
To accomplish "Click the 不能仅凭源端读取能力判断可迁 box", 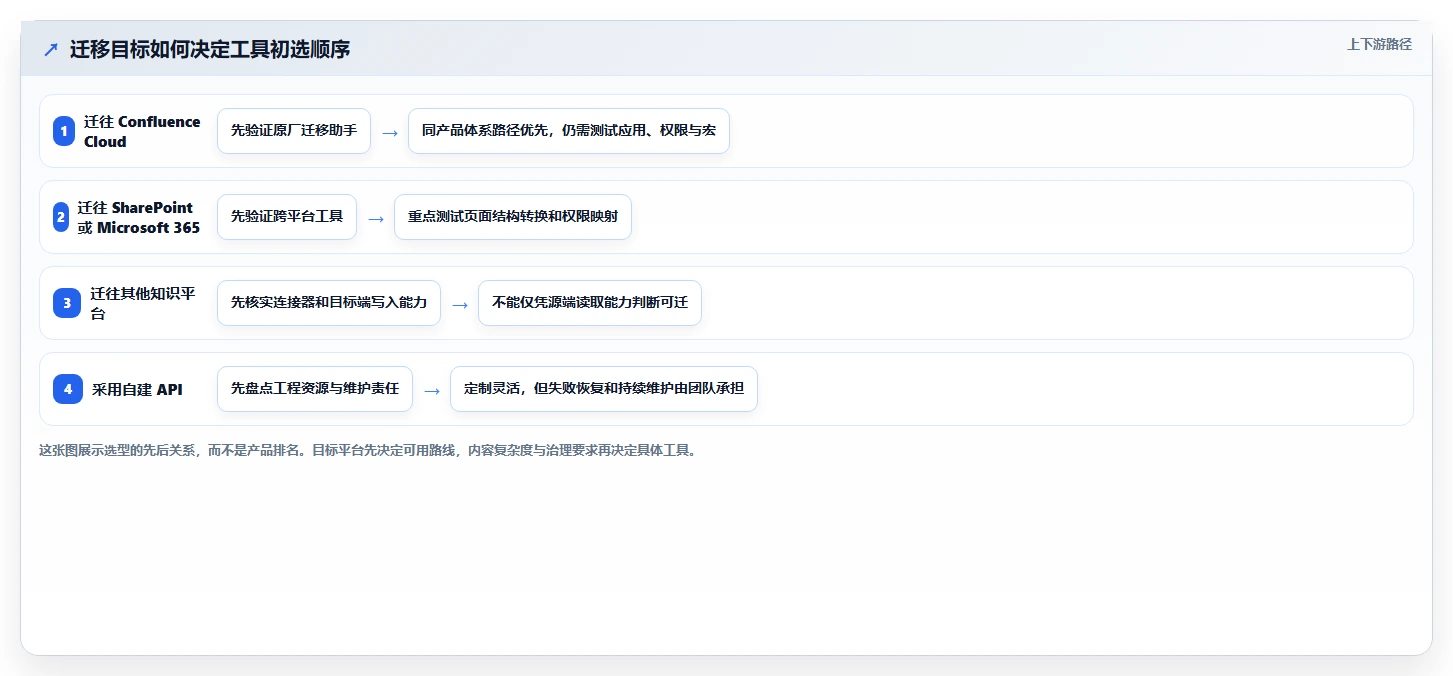I will click(x=590, y=303).
